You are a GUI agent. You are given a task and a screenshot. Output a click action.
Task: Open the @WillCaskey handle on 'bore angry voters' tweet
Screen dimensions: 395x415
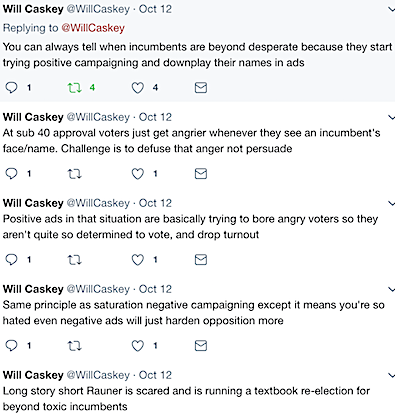pyautogui.click(x=98, y=203)
